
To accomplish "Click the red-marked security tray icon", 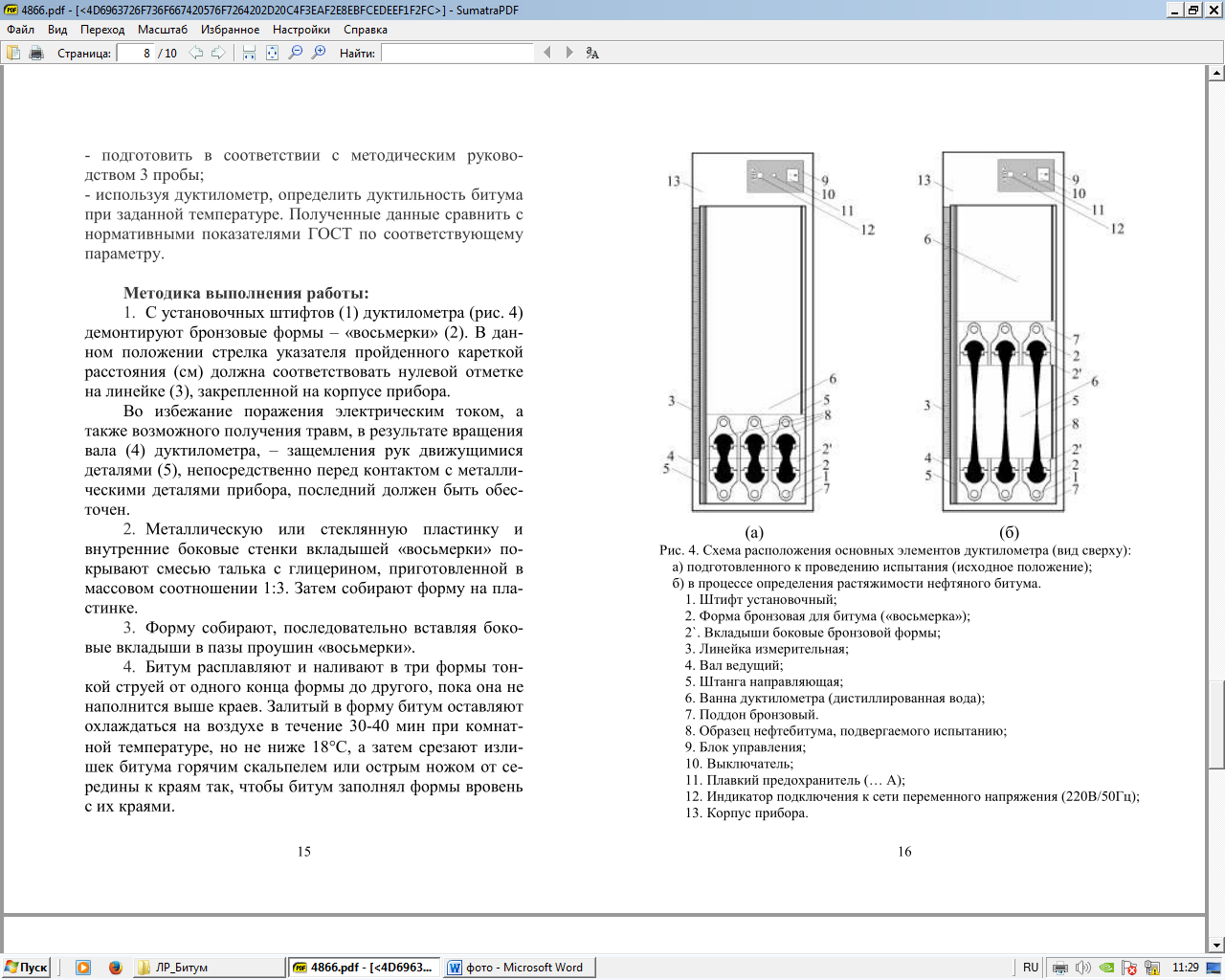I will pyautogui.click(x=1129, y=968).
